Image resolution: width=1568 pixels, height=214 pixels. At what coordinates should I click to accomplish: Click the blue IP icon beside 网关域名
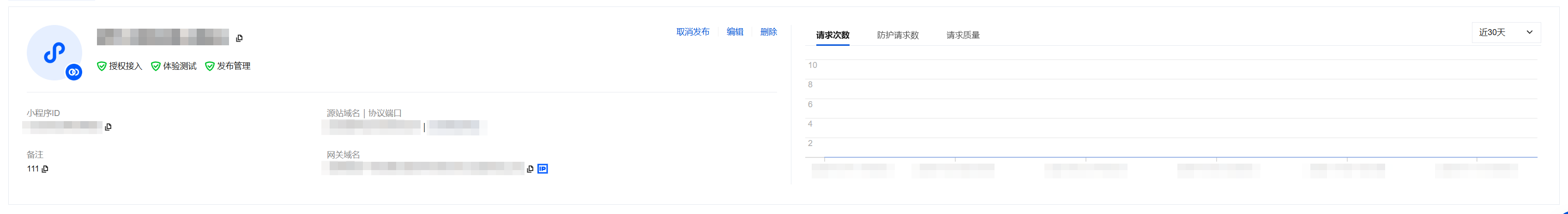point(543,169)
